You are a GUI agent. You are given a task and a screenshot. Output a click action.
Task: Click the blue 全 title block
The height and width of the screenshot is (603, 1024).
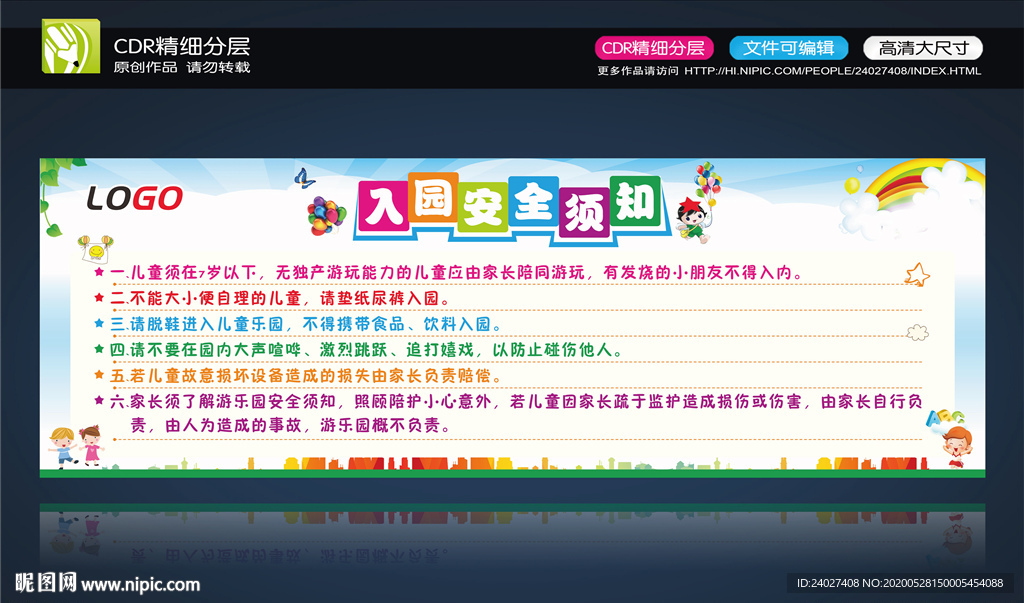(x=534, y=201)
